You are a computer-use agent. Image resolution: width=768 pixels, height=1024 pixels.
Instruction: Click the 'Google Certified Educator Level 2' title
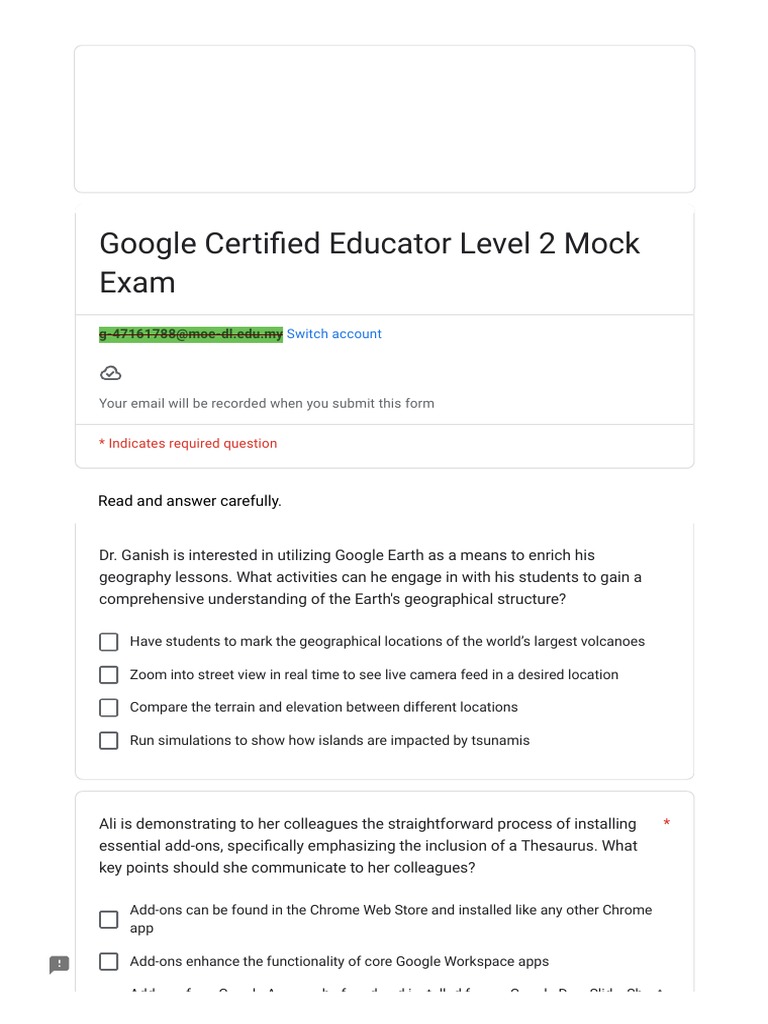tap(369, 262)
